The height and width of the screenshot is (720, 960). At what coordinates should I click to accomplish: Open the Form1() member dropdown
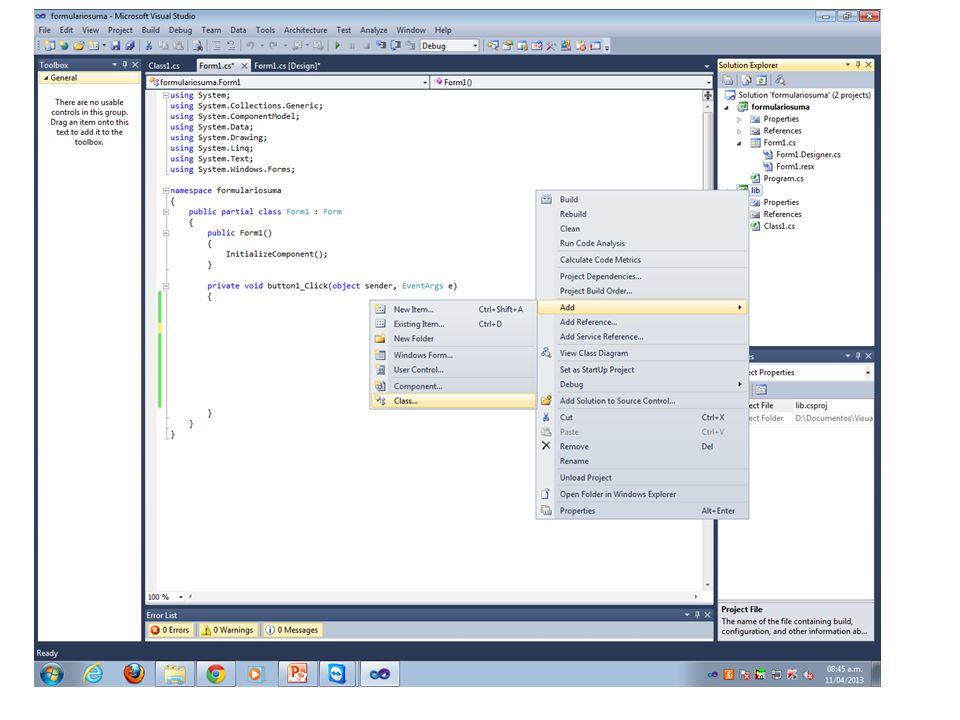709,82
